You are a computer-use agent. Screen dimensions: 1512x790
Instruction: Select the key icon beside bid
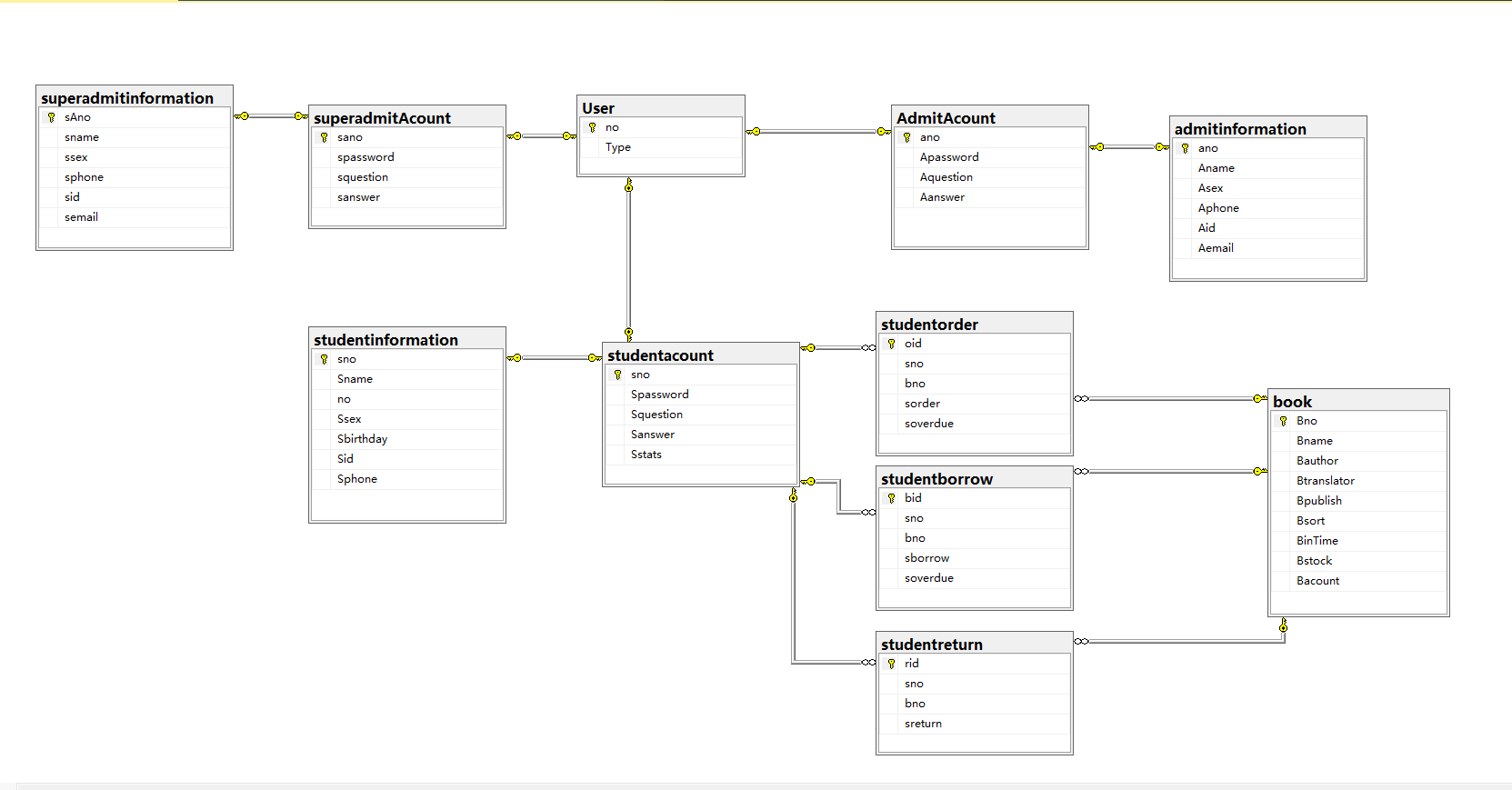(892, 498)
